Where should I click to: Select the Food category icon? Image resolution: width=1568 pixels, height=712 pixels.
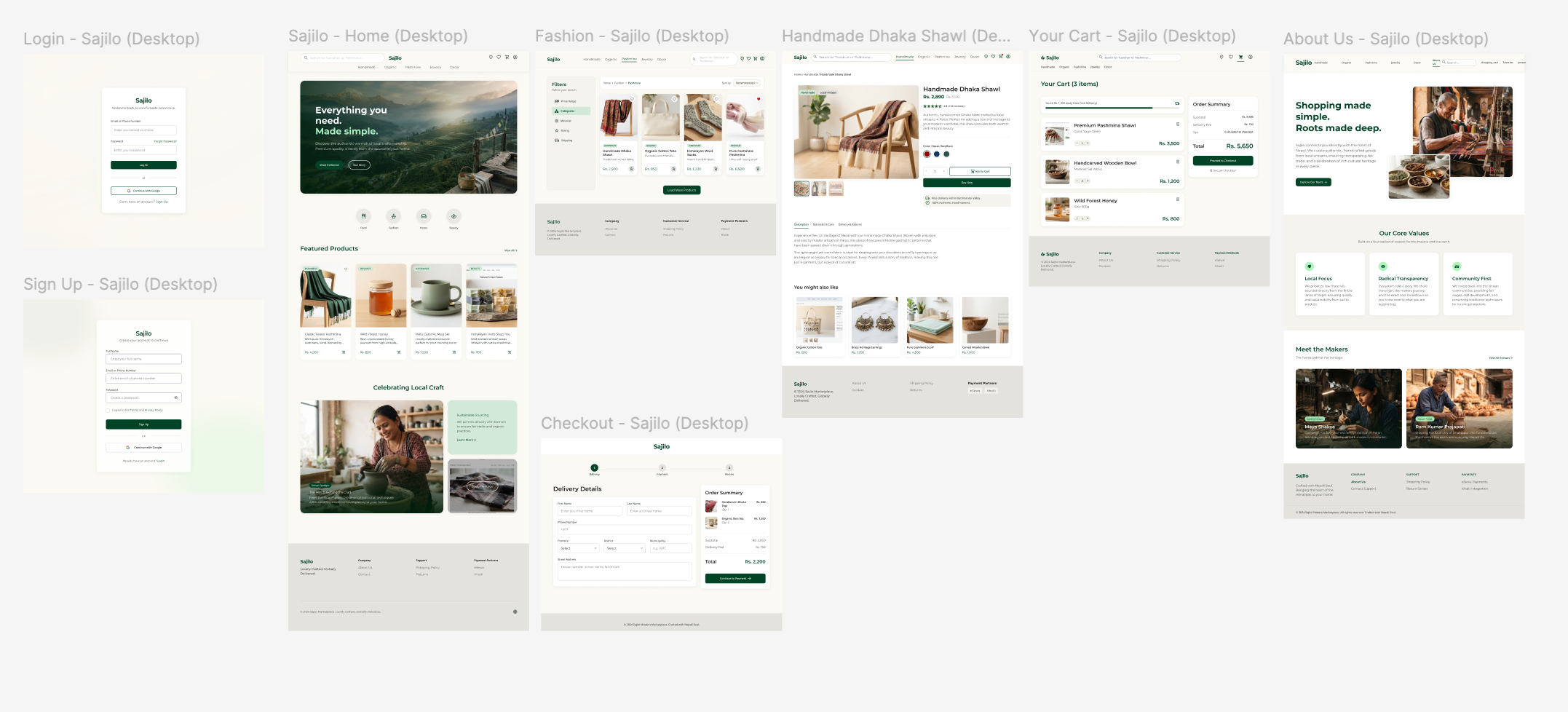(x=363, y=216)
